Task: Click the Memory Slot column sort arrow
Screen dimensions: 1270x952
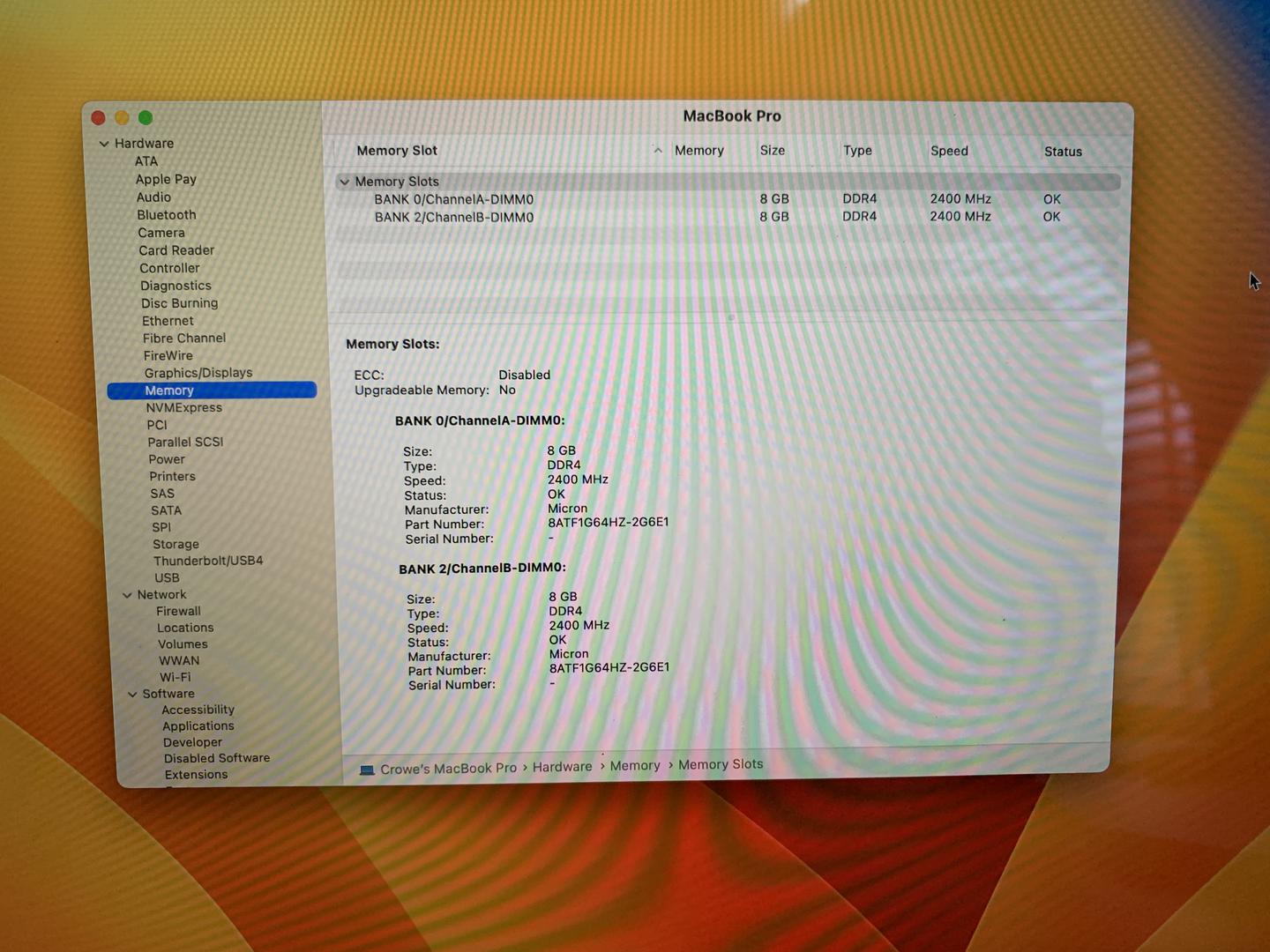Action: pos(658,151)
